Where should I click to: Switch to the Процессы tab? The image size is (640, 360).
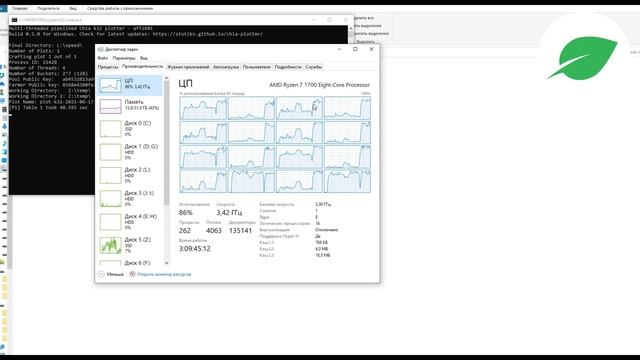(x=108, y=67)
